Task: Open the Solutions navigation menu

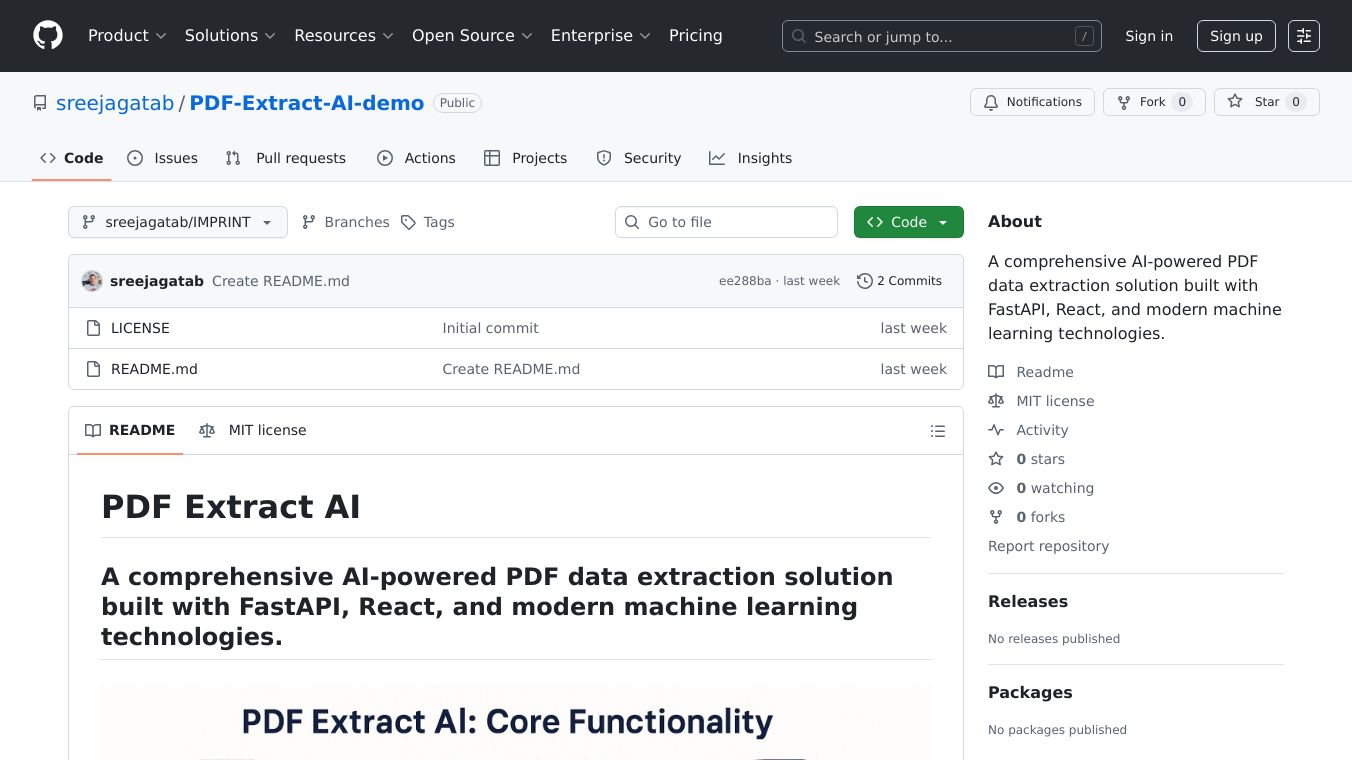Action: [229, 36]
